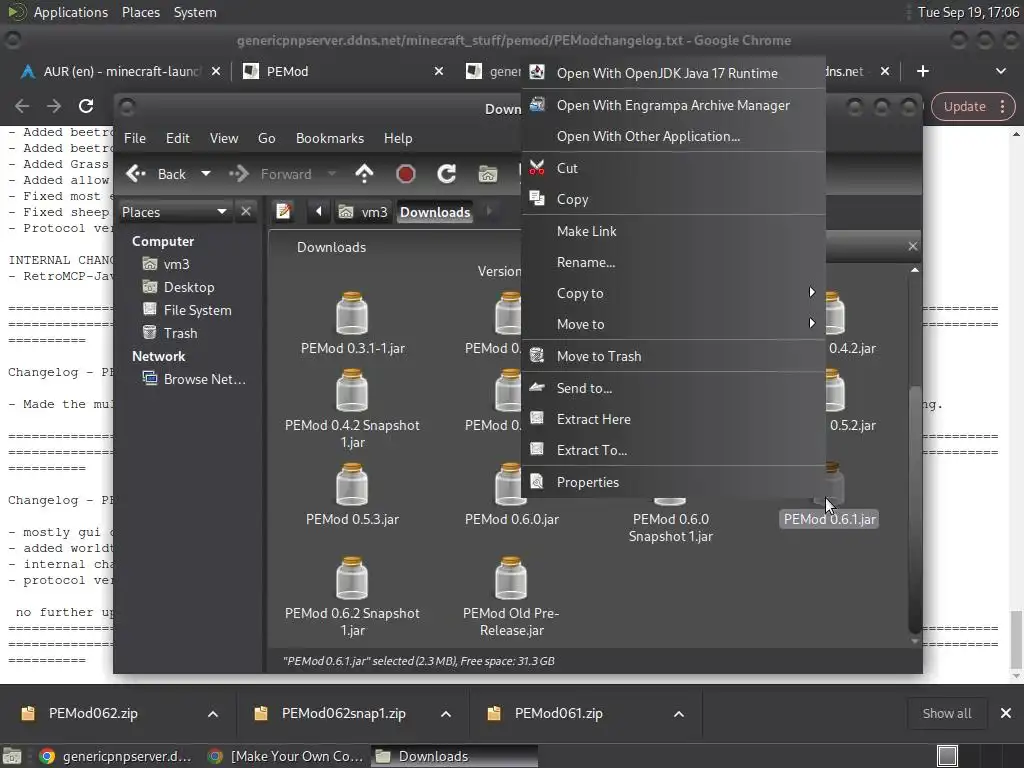Viewport: 1024px width, 768px height.
Task: Open File System in sidebar
Action: pos(187,310)
